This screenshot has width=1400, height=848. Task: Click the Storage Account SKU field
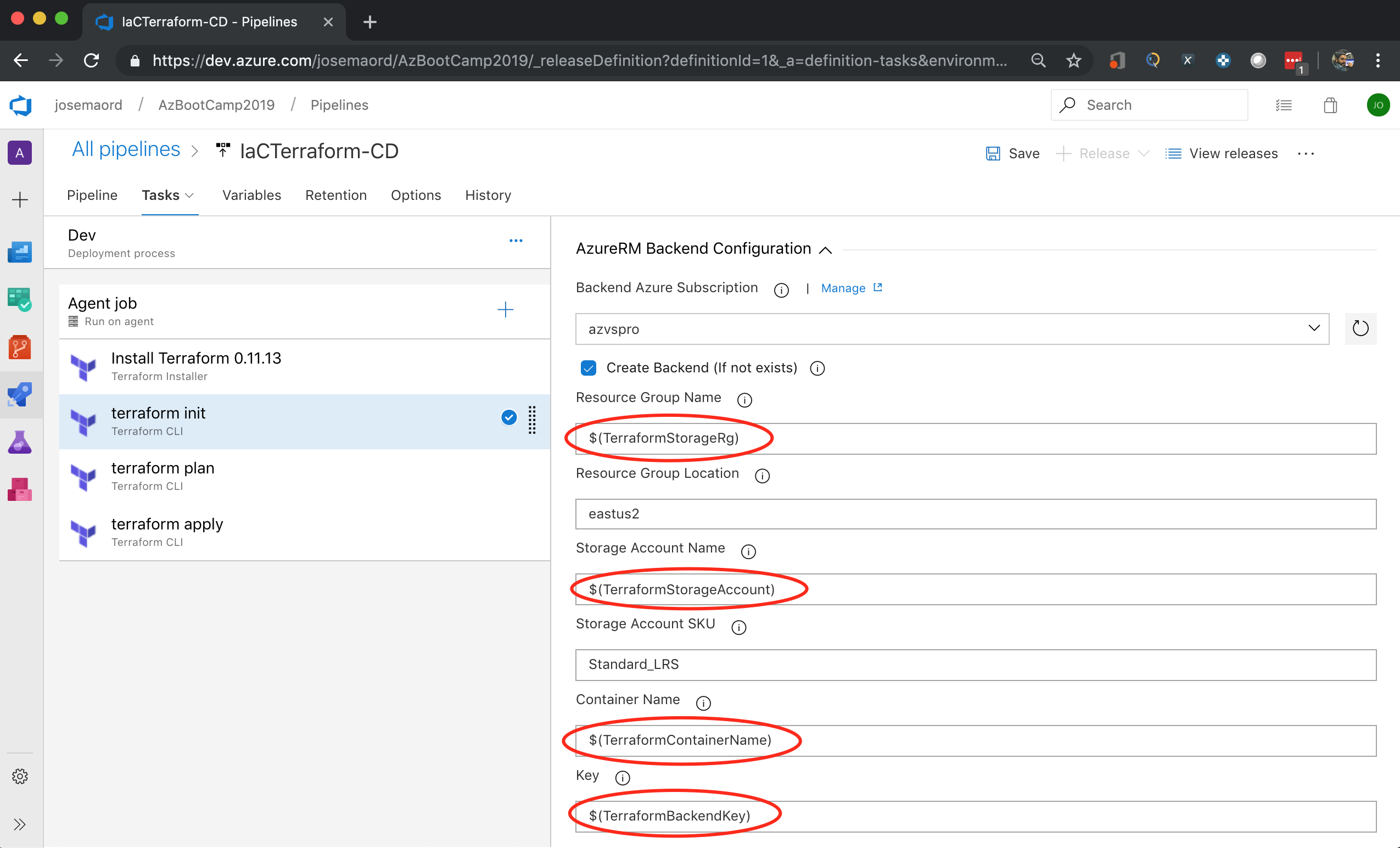(x=975, y=665)
